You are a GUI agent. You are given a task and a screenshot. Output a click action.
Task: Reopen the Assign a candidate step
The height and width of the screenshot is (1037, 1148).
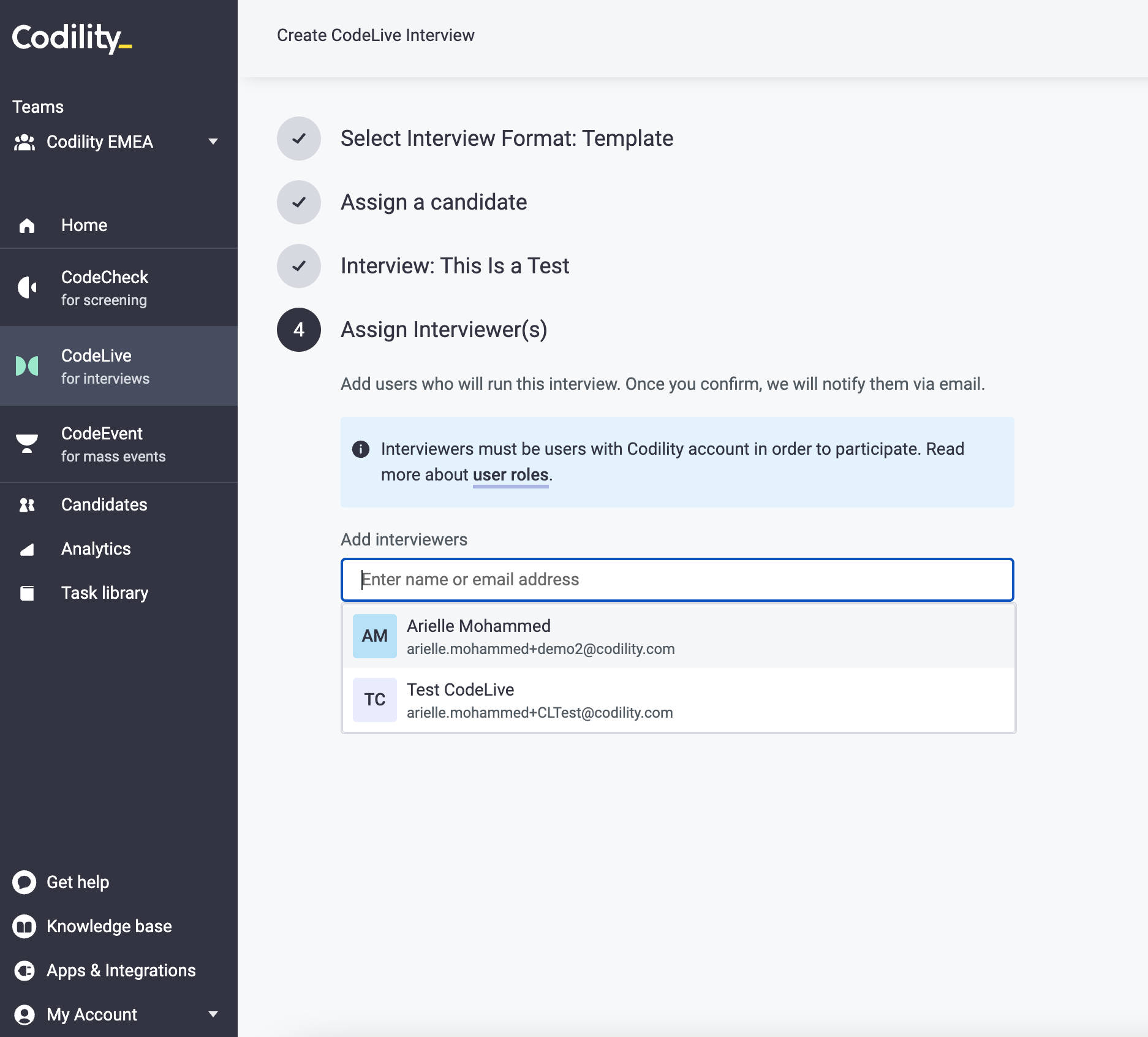coord(434,202)
